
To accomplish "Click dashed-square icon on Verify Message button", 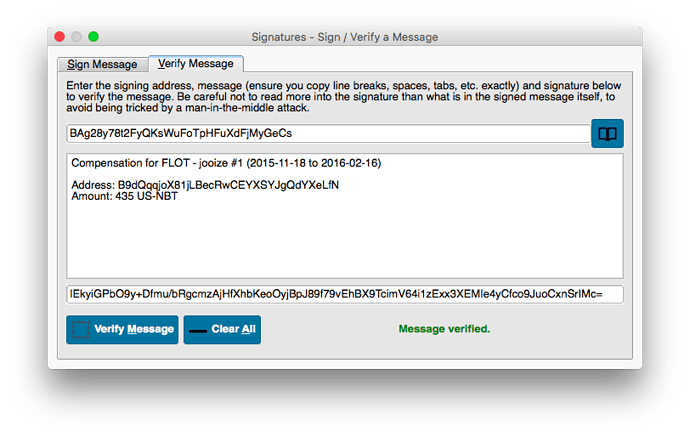I will click(x=81, y=330).
